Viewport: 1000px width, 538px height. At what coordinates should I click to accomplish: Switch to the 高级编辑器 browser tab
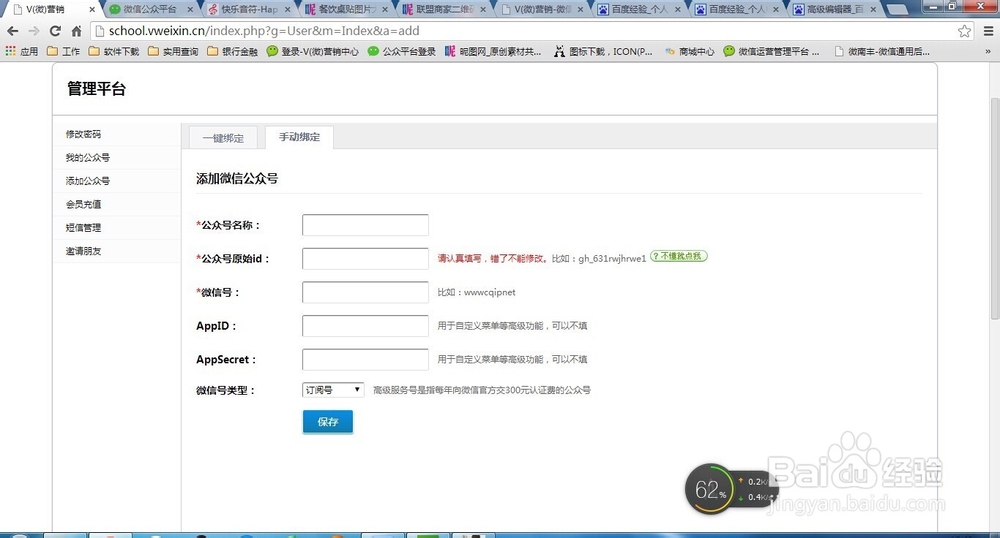pos(834,9)
